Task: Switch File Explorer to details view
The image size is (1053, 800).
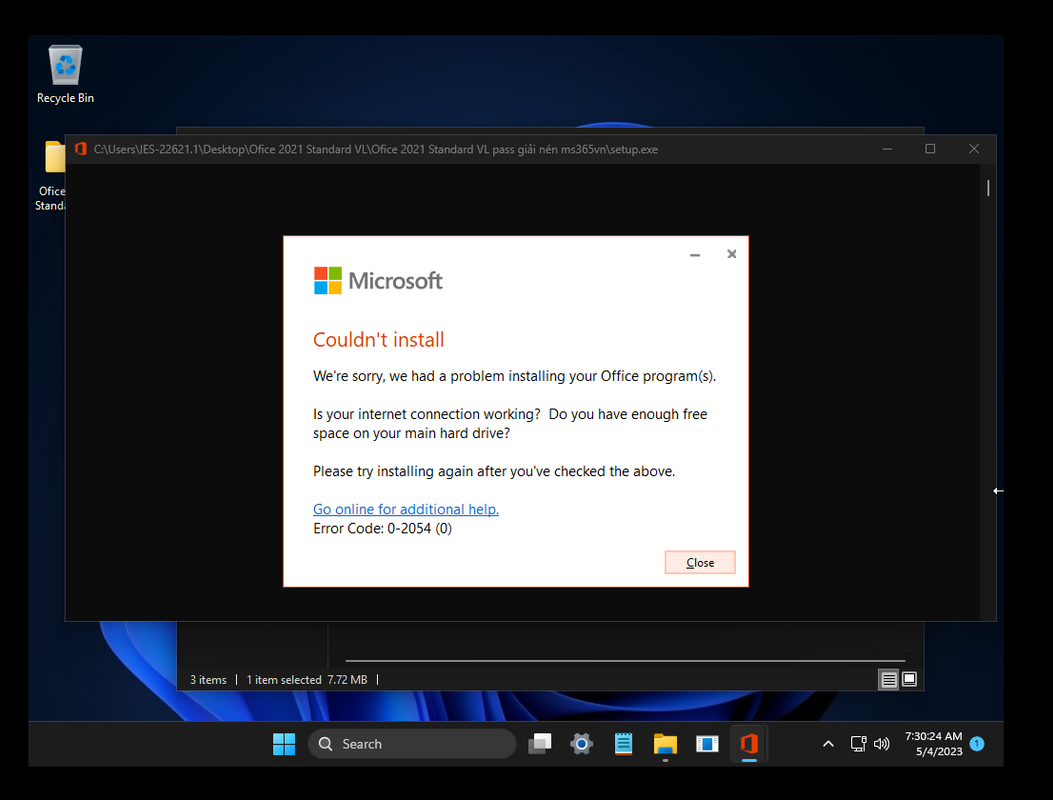Action: click(888, 680)
